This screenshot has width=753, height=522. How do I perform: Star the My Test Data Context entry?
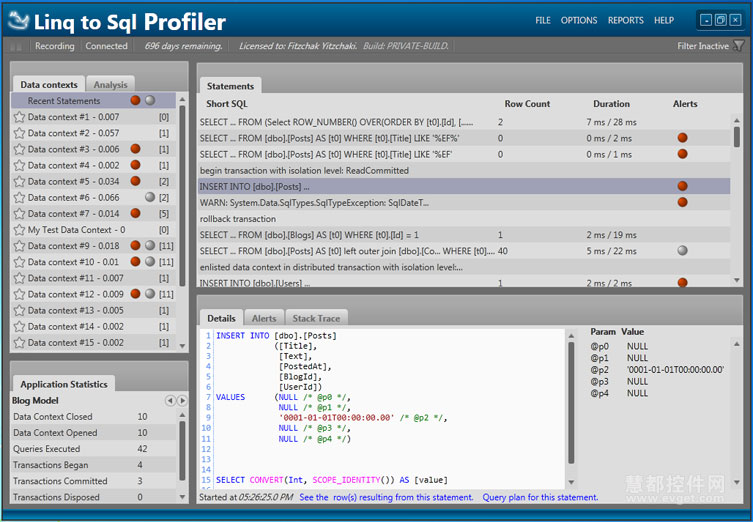click(19, 230)
